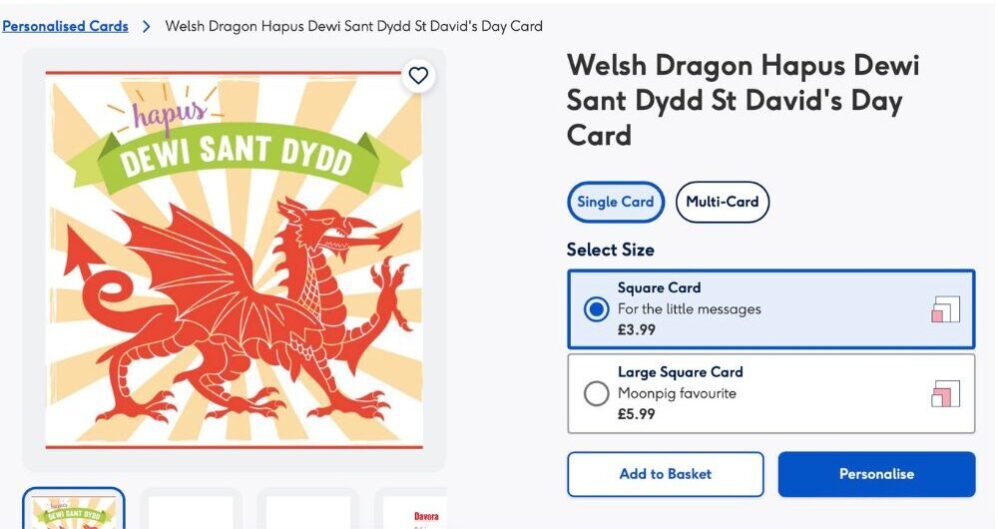
Task: Click the Large Square Card size icon
Action: point(945,394)
